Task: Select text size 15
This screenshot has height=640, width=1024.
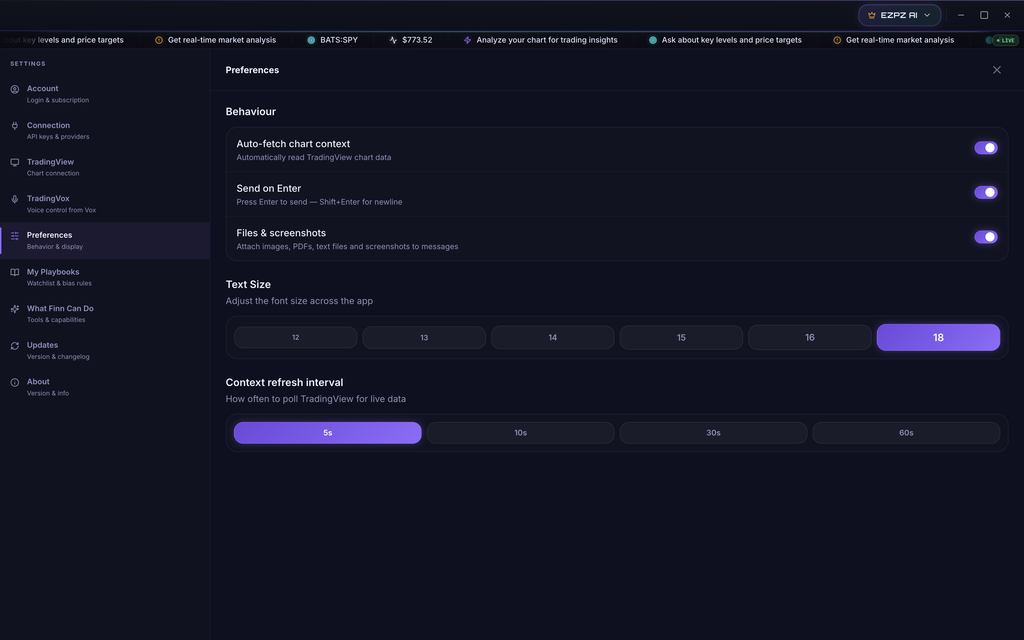Action: point(681,338)
